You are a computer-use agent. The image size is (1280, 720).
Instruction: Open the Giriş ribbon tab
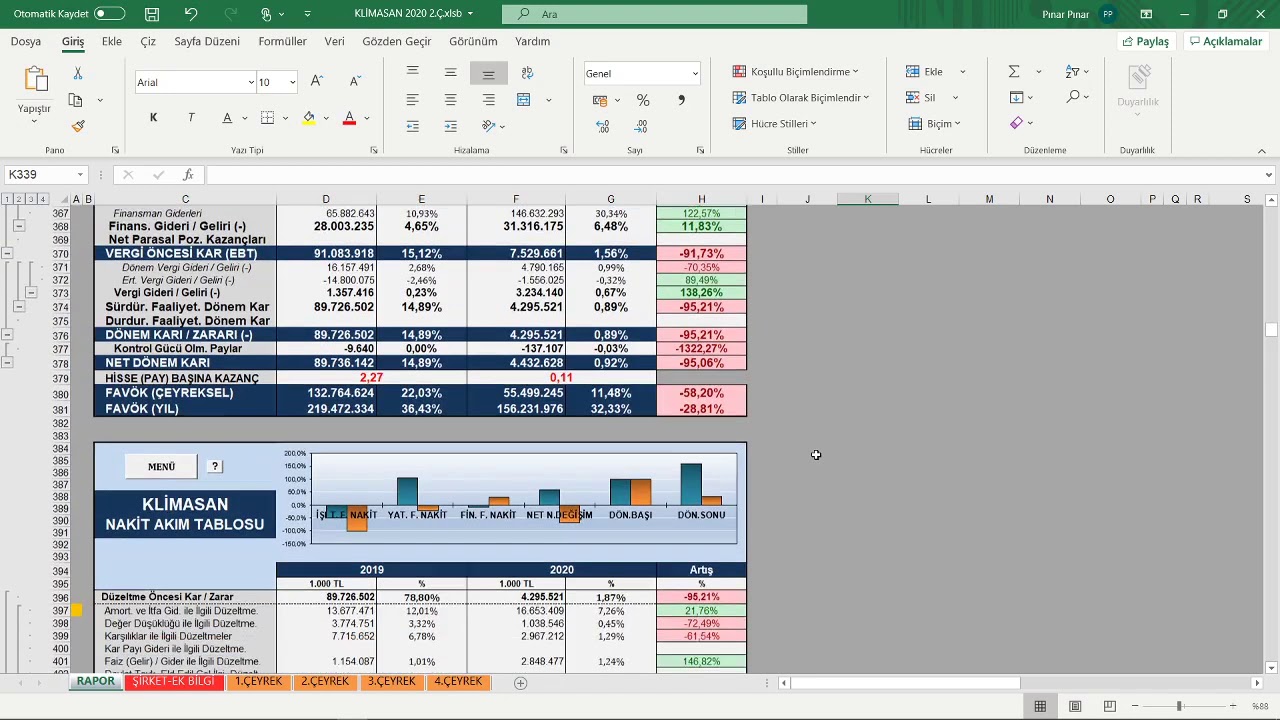73,41
